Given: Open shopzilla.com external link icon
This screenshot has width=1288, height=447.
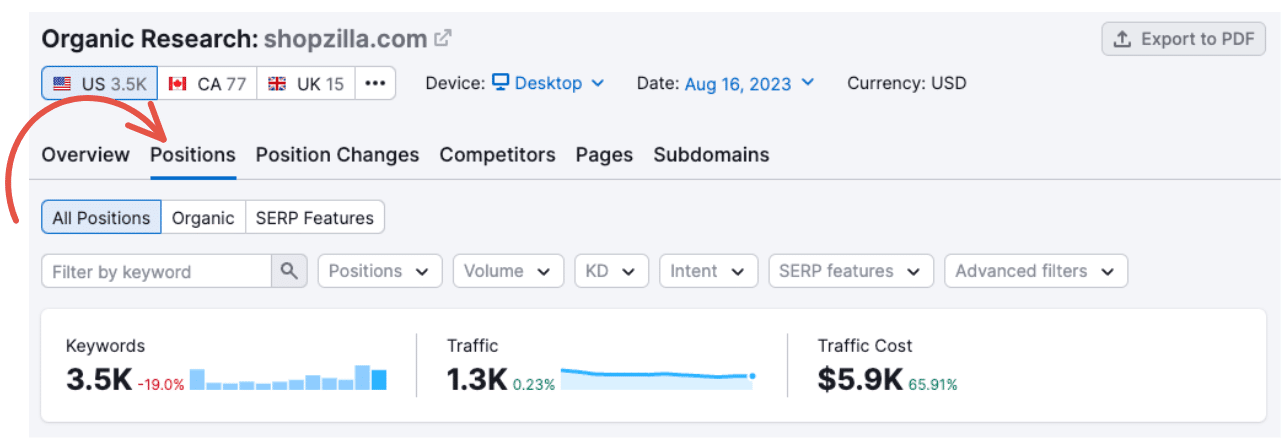Looking at the screenshot, I should click(x=443, y=39).
